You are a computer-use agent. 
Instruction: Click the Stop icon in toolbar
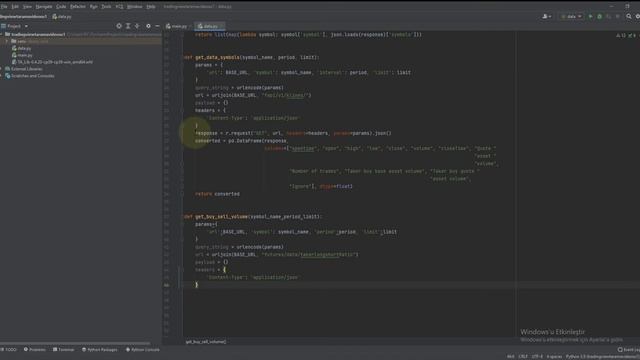click(618, 17)
